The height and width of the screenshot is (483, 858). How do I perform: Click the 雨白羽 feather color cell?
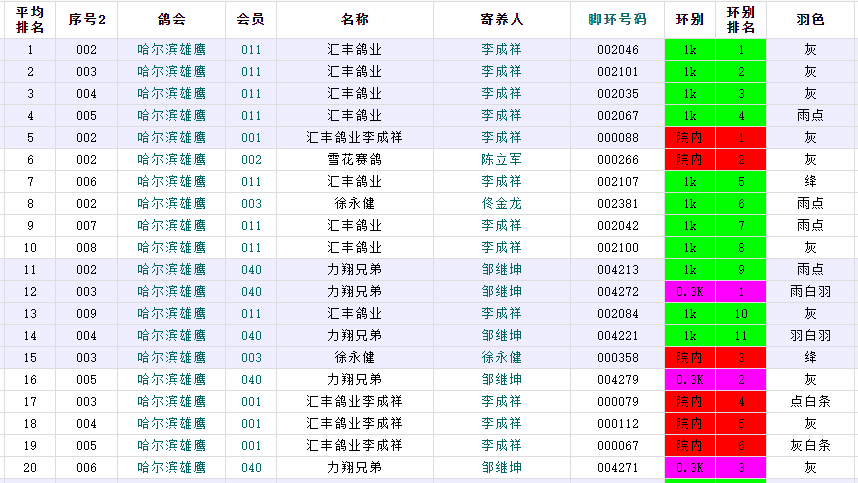pos(810,291)
